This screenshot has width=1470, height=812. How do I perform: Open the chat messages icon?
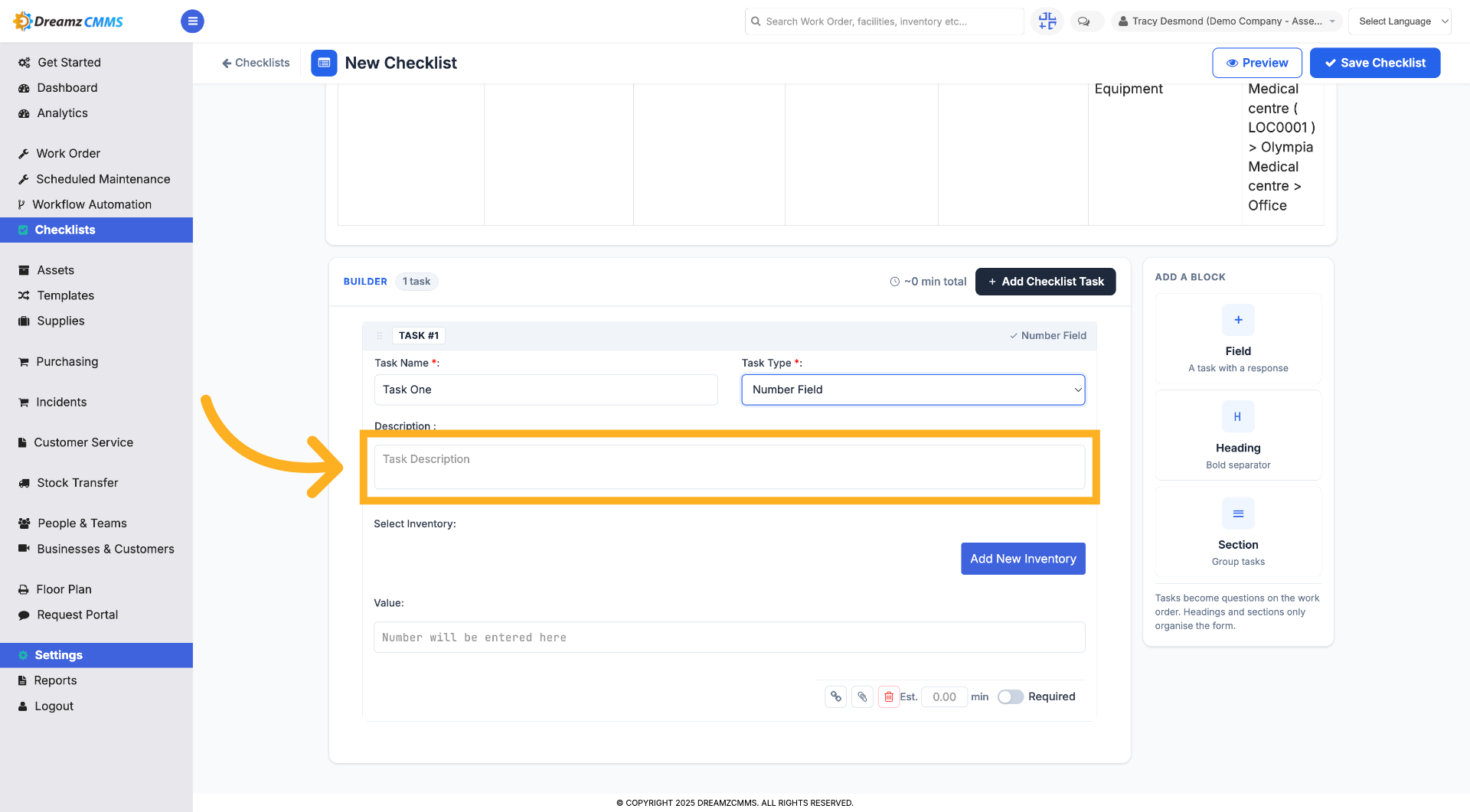(x=1083, y=21)
